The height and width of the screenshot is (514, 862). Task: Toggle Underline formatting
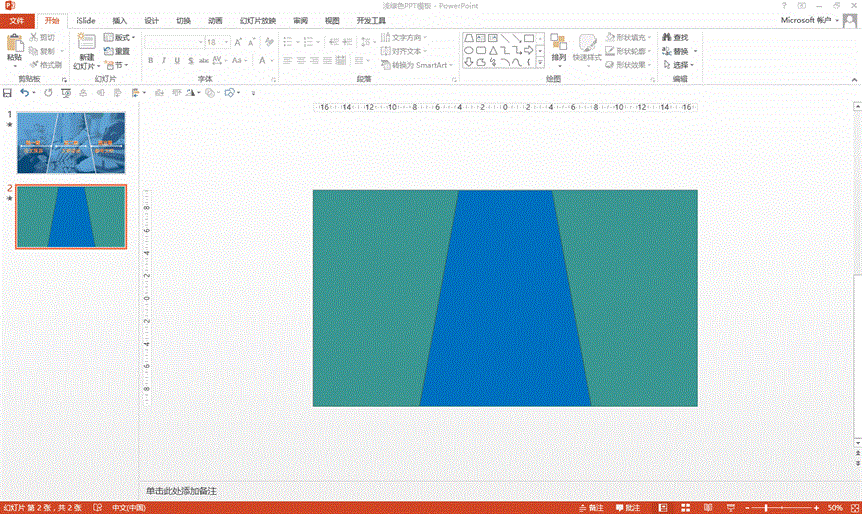177,61
